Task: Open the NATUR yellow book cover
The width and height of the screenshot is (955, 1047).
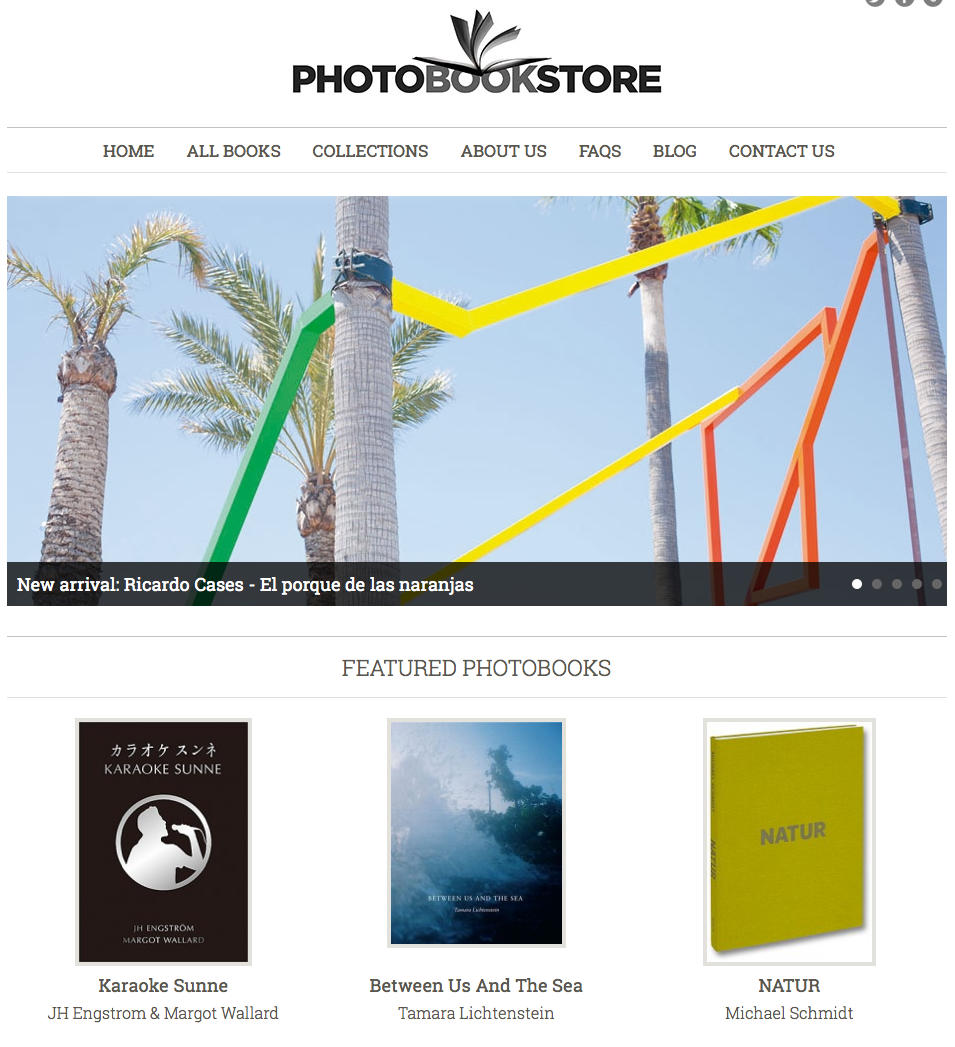Action: [789, 842]
